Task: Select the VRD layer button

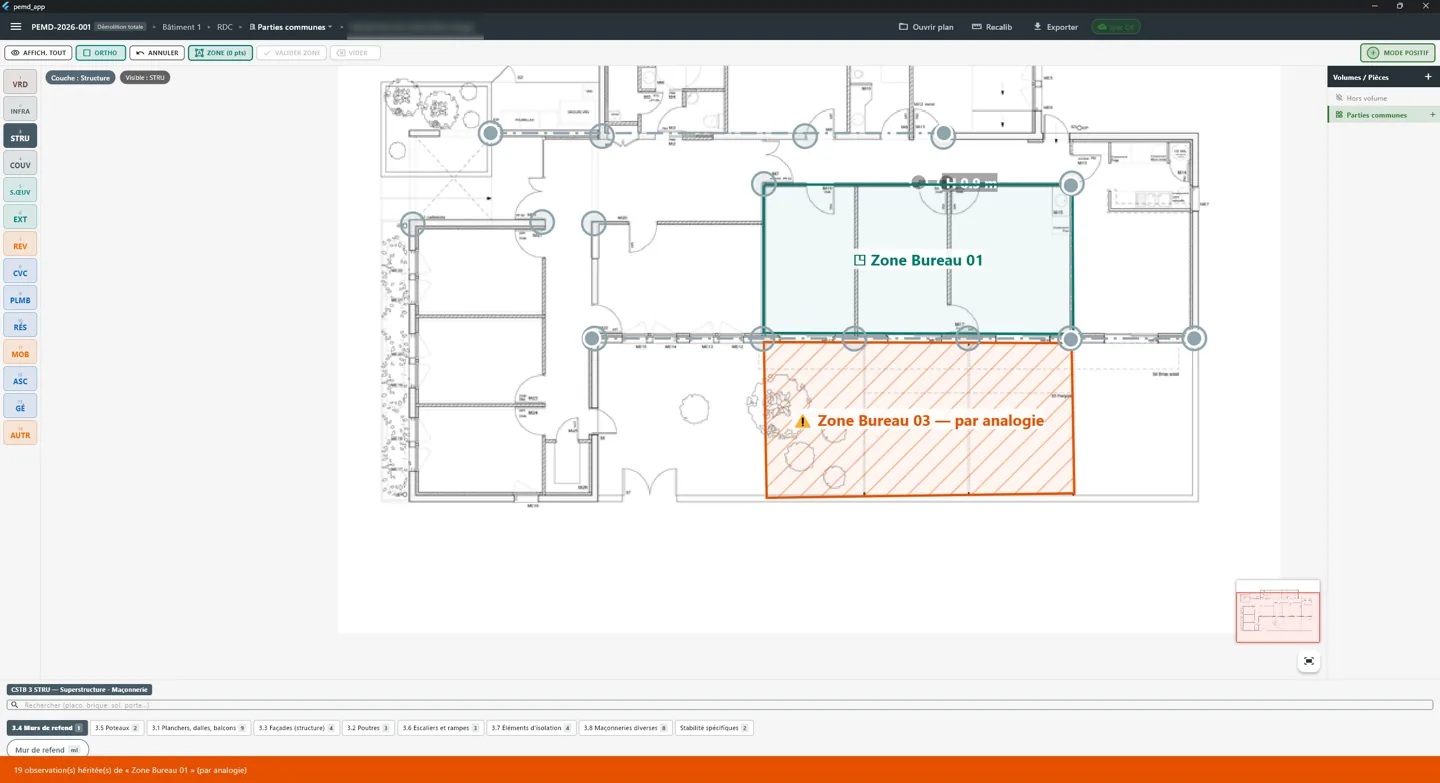Action: [x=20, y=82]
